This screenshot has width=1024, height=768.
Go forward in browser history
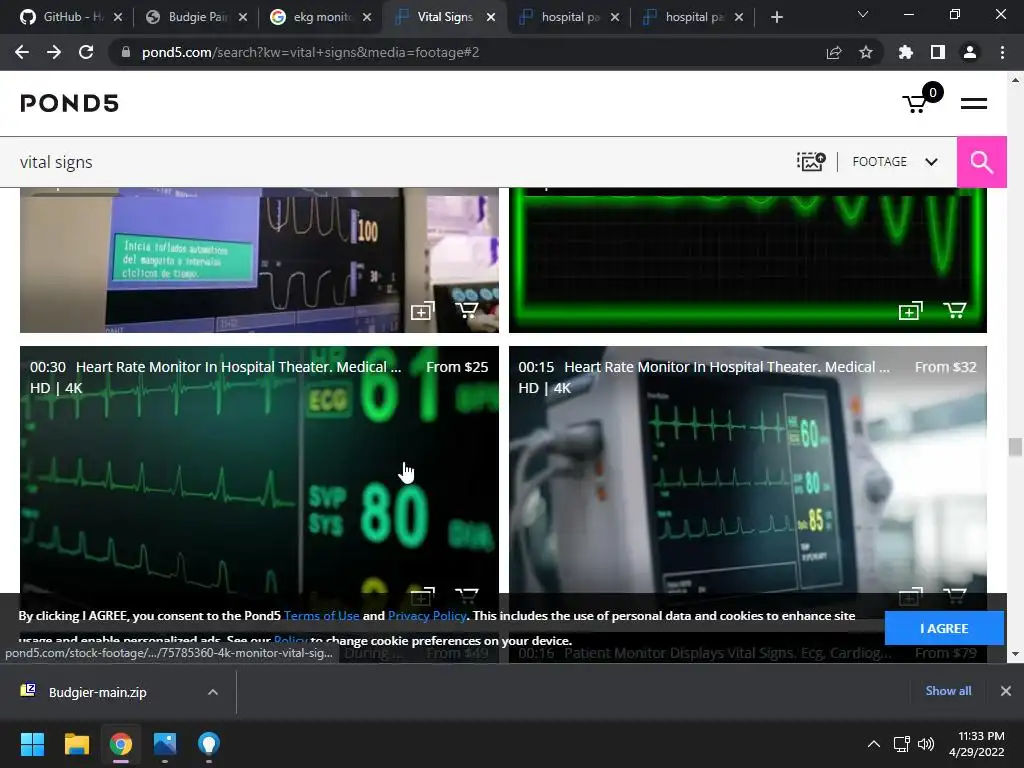[54, 52]
